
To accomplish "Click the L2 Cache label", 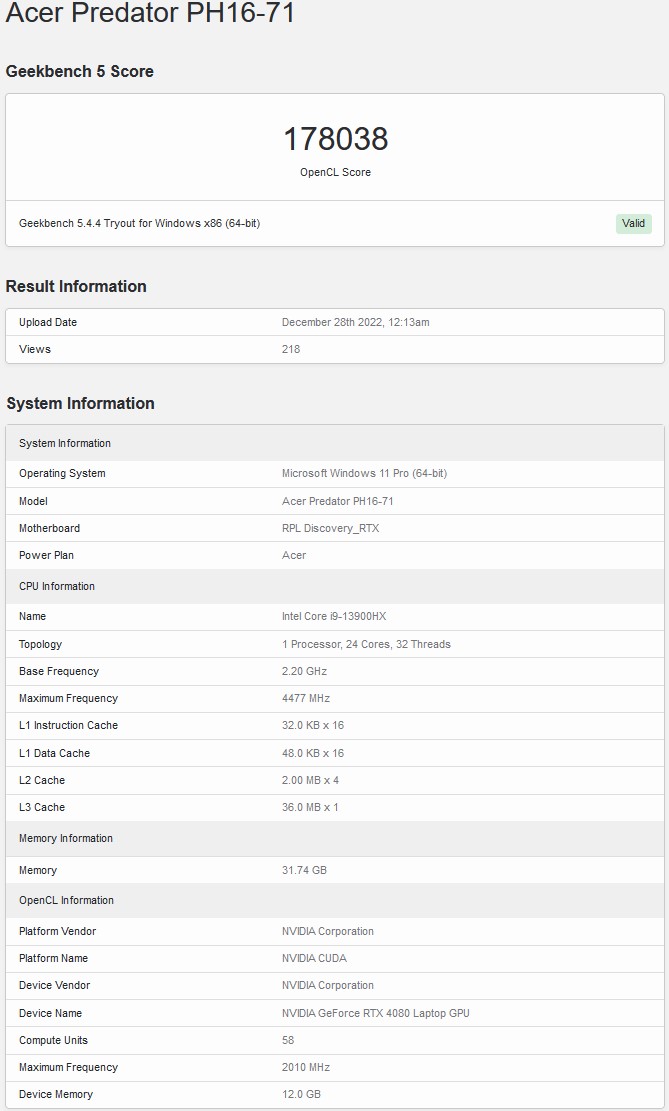I will [42, 780].
